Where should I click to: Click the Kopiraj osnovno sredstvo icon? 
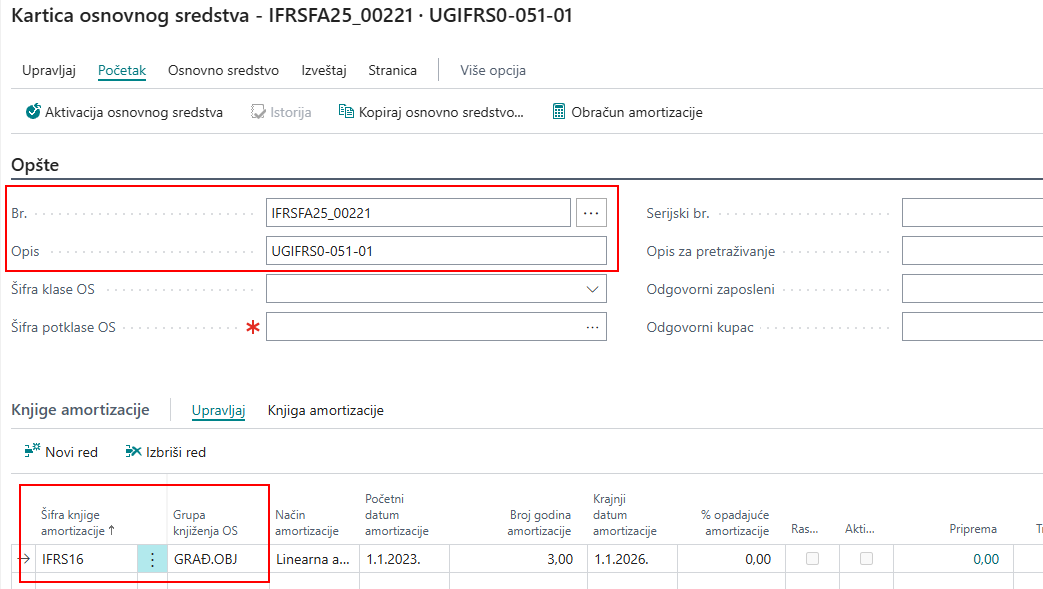(346, 111)
